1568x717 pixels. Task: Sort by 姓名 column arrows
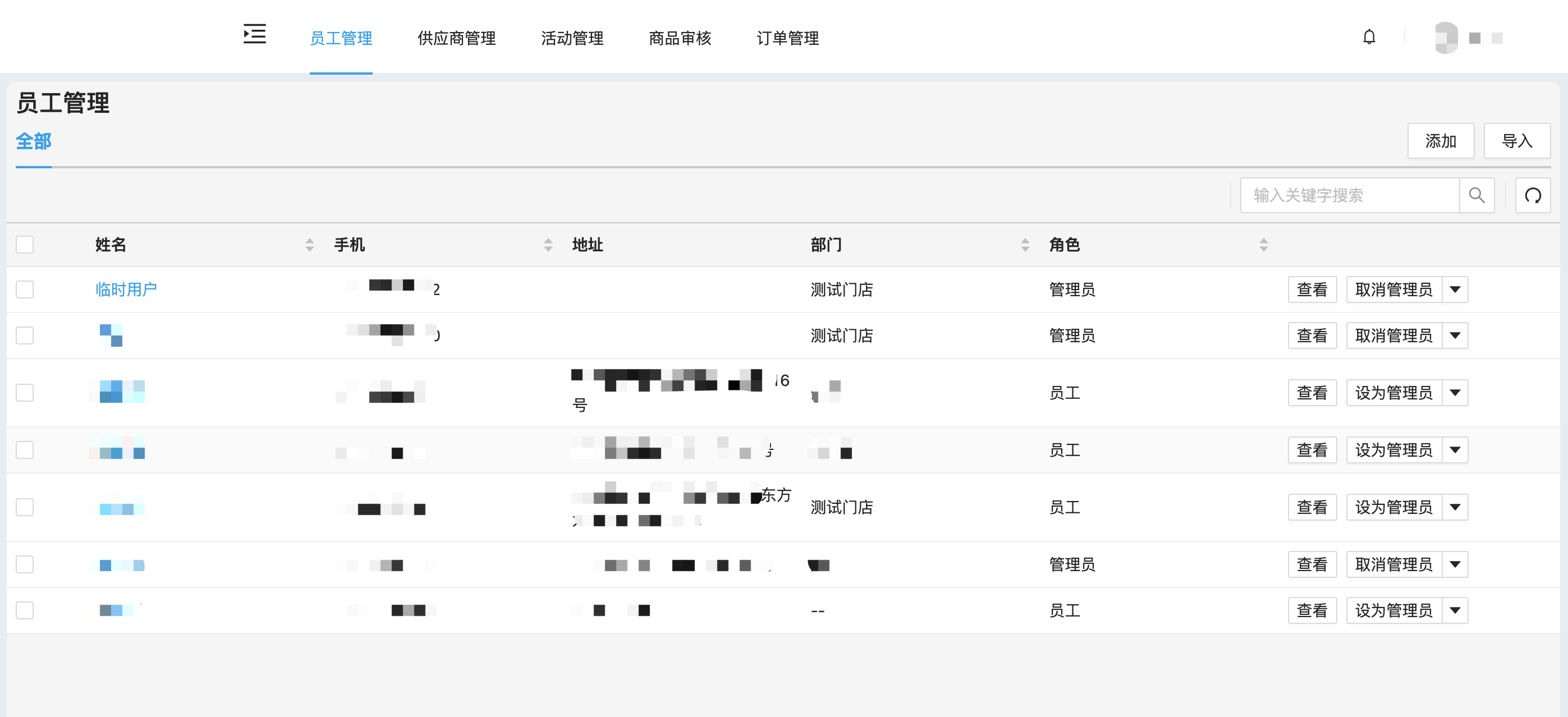pos(309,245)
